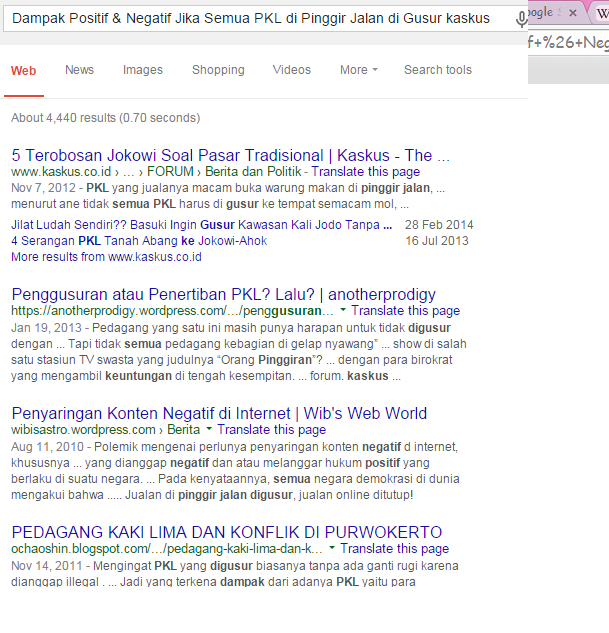Open the Videos tab
This screenshot has height=633, width=609.
coord(292,70)
